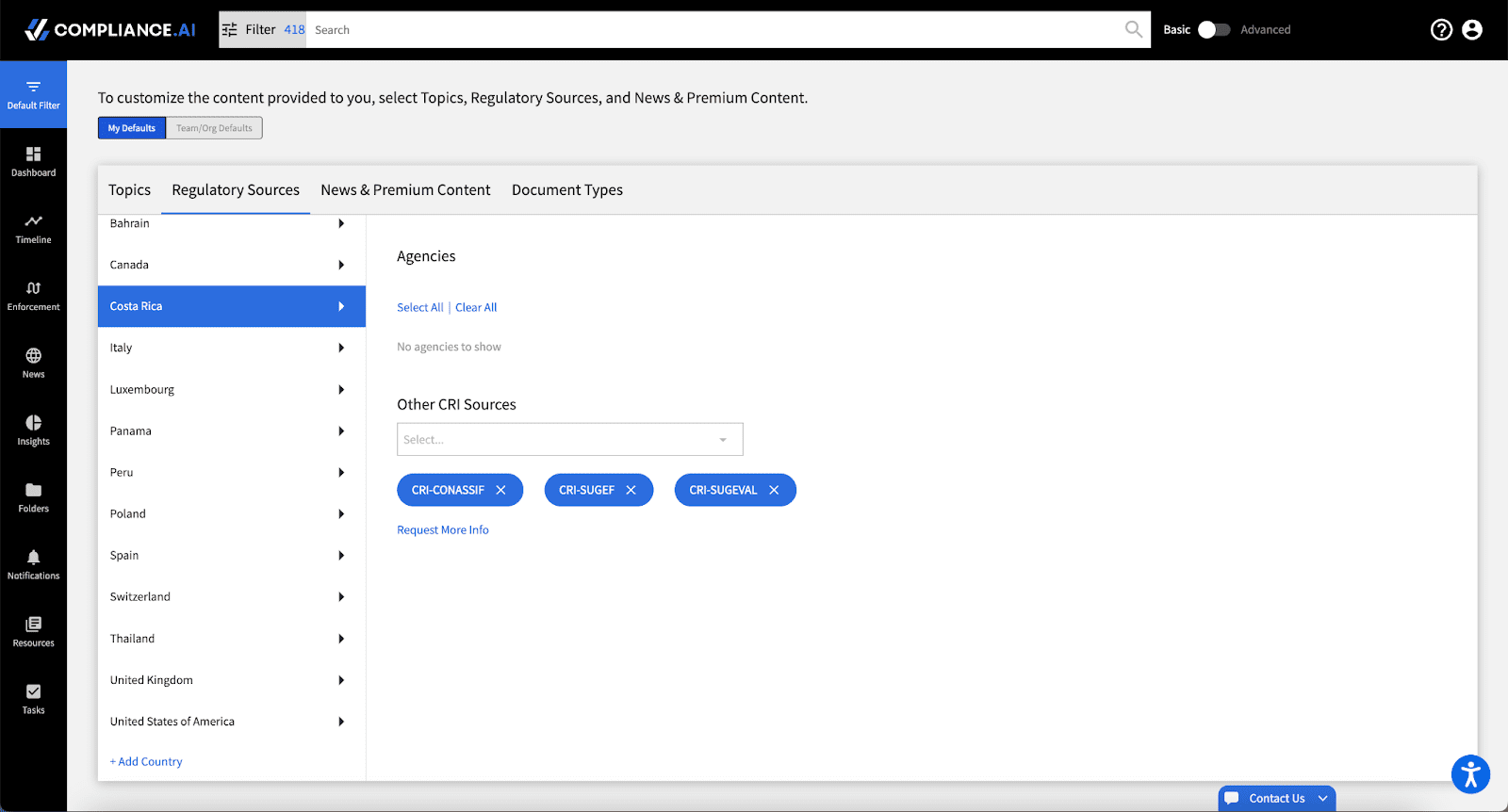Click the Contact Us button label
1508x812 pixels.
(1277, 798)
